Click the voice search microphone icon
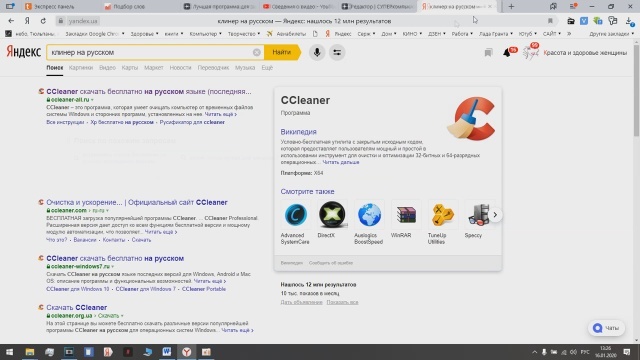The height and width of the screenshot is (360, 640). click(317, 52)
